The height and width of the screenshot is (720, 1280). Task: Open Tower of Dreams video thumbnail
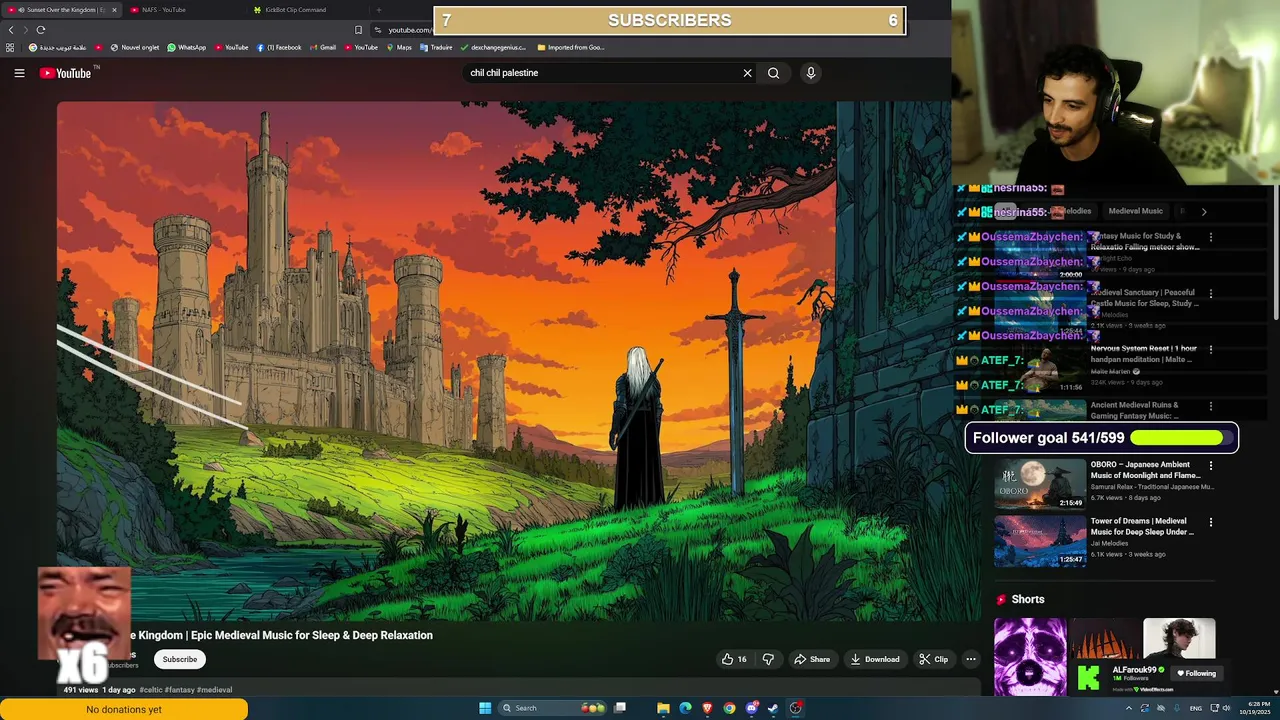[1040, 540]
